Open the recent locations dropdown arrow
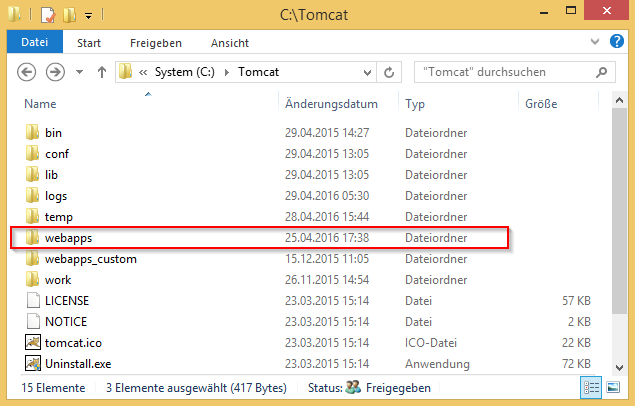Image resolution: width=635 pixels, height=406 pixels. 79,72
